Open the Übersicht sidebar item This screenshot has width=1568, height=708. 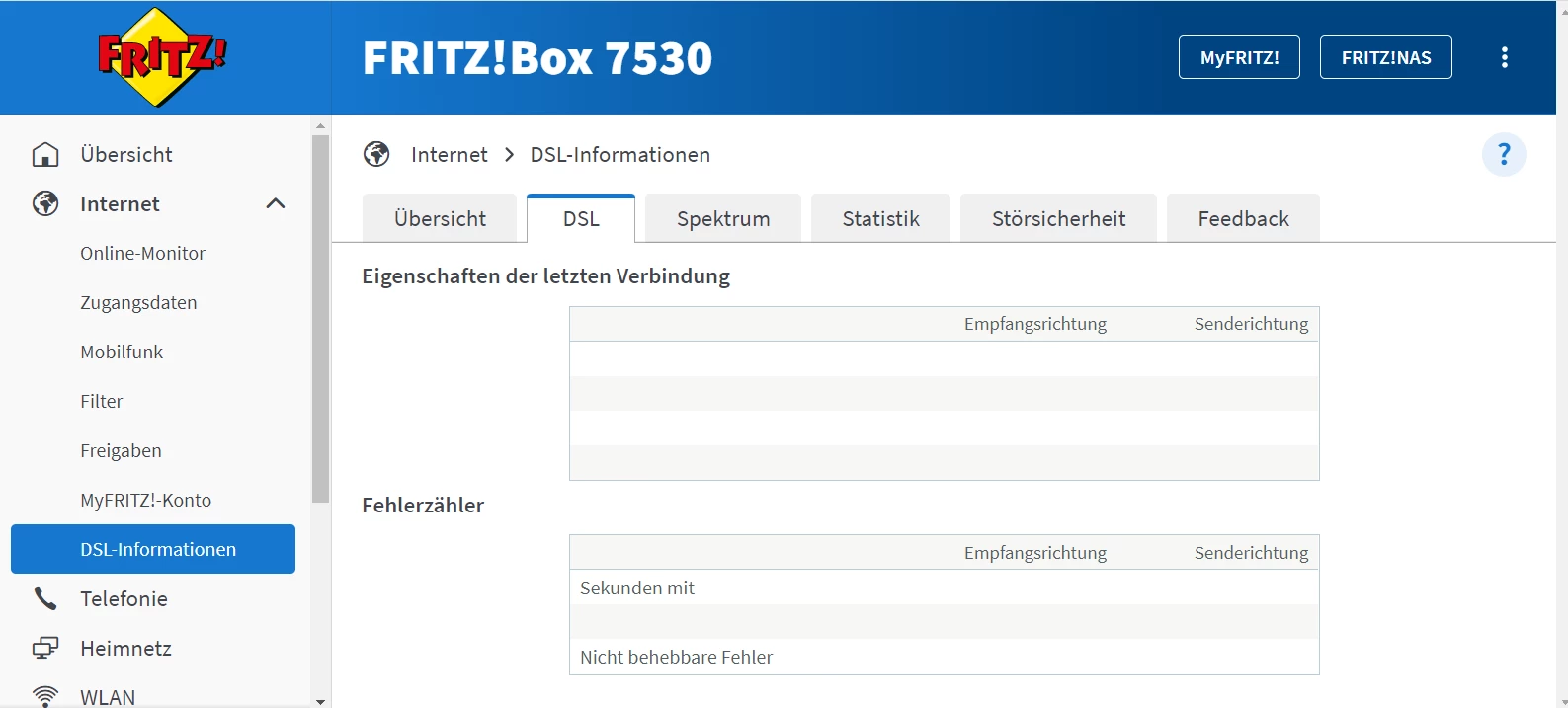[x=126, y=155]
